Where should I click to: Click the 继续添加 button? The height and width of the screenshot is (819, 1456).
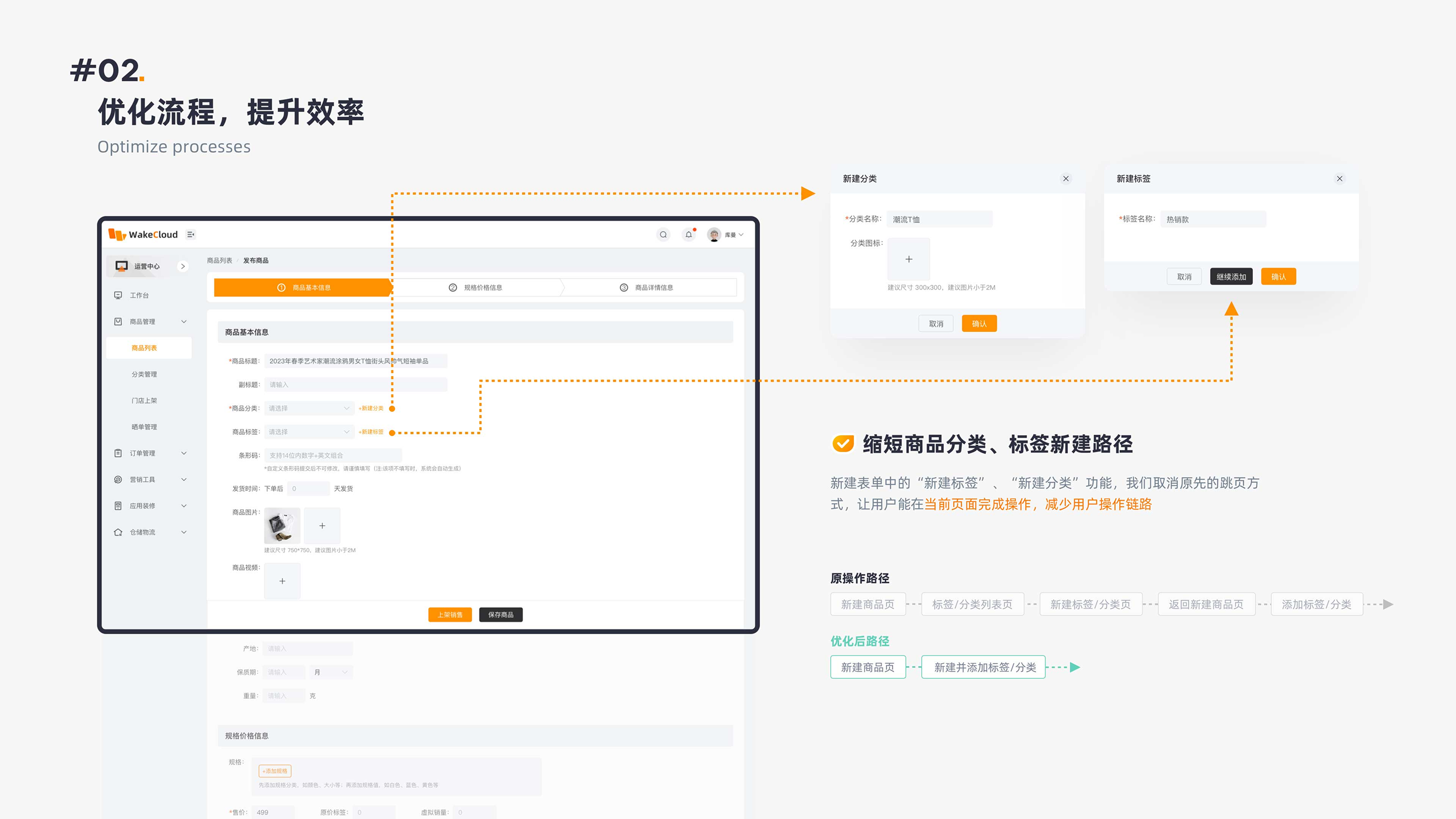coord(1231,277)
